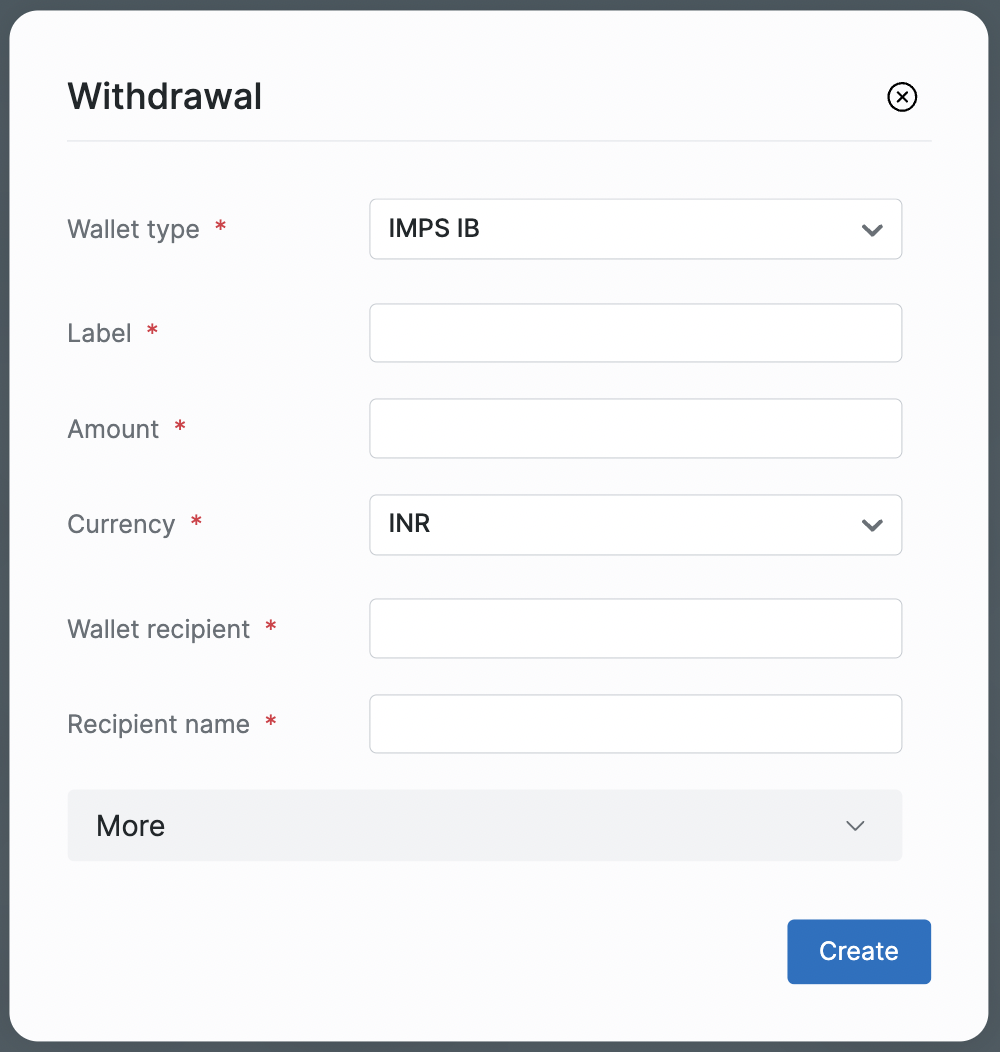Open the Wallet type dropdown
Image resolution: width=1000 pixels, height=1052 pixels.
[634, 229]
